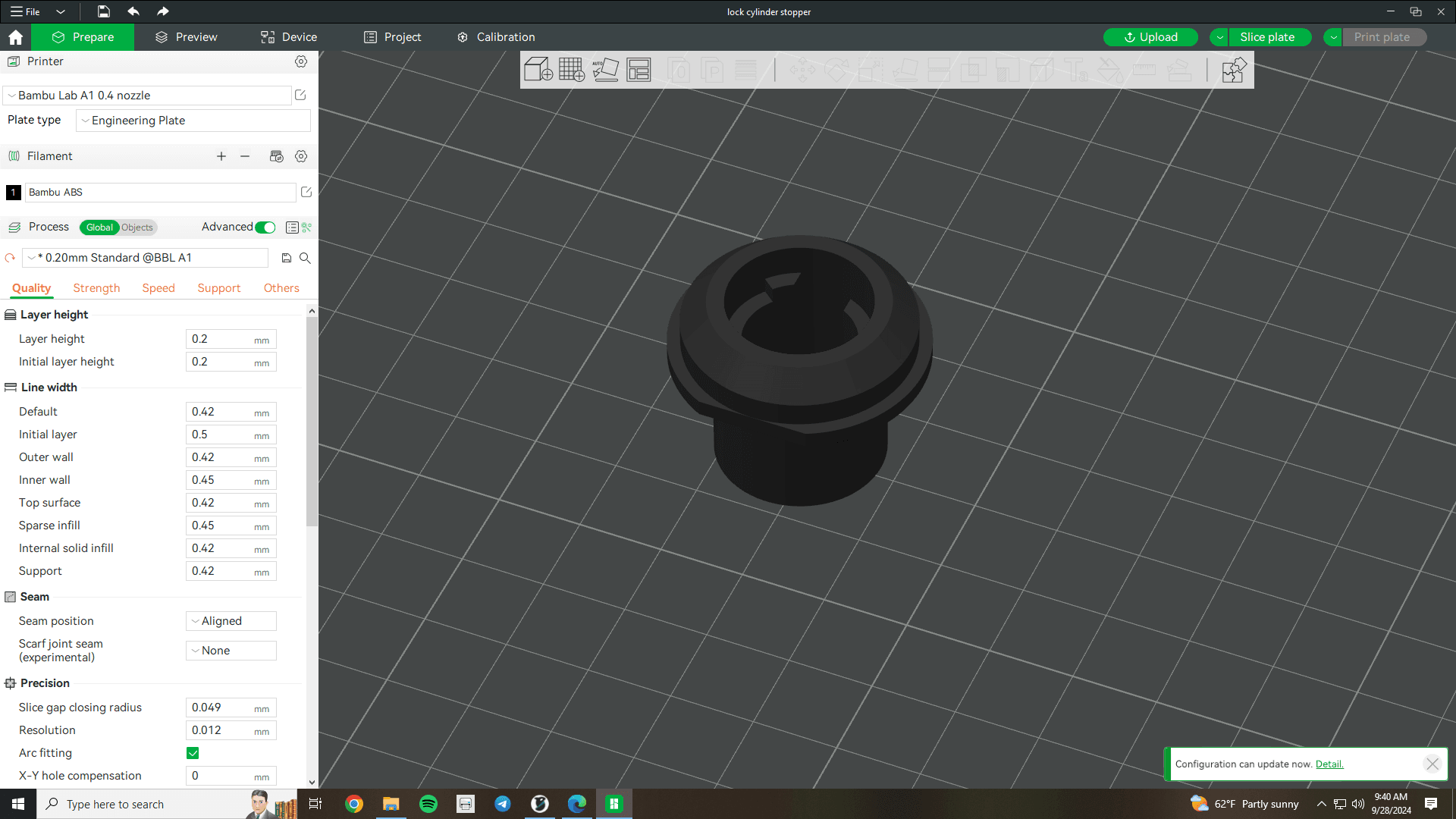Open Printer settings gear

click(x=301, y=61)
